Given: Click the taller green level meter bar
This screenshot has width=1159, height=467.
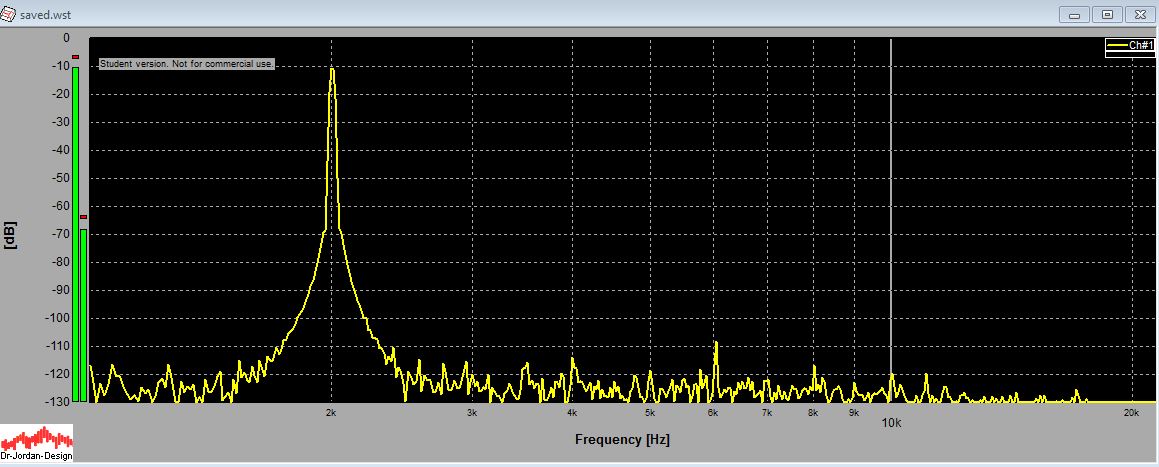Looking at the screenshot, I should tap(75, 234).
